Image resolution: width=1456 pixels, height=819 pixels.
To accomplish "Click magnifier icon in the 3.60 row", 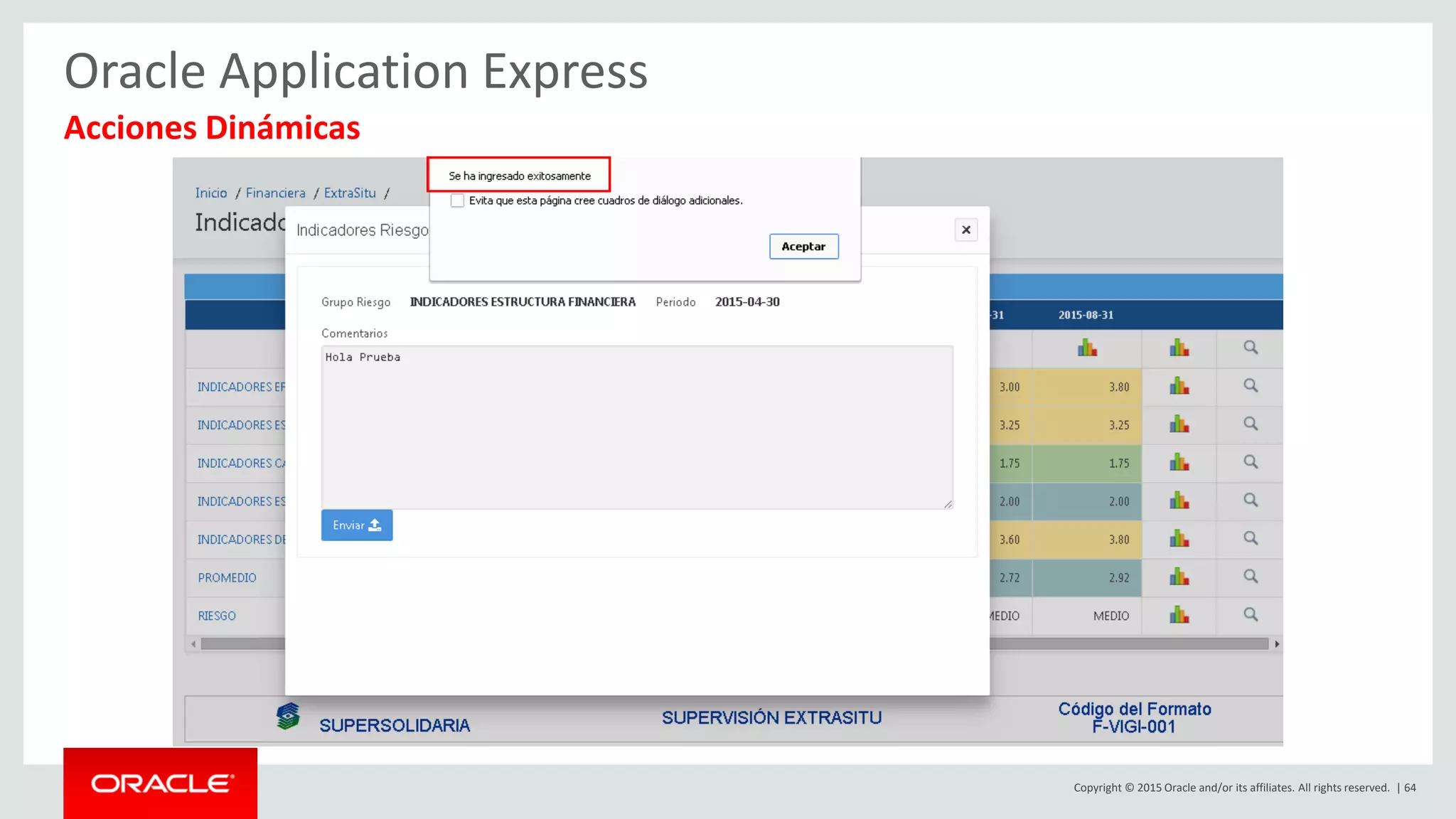I will (x=1251, y=538).
